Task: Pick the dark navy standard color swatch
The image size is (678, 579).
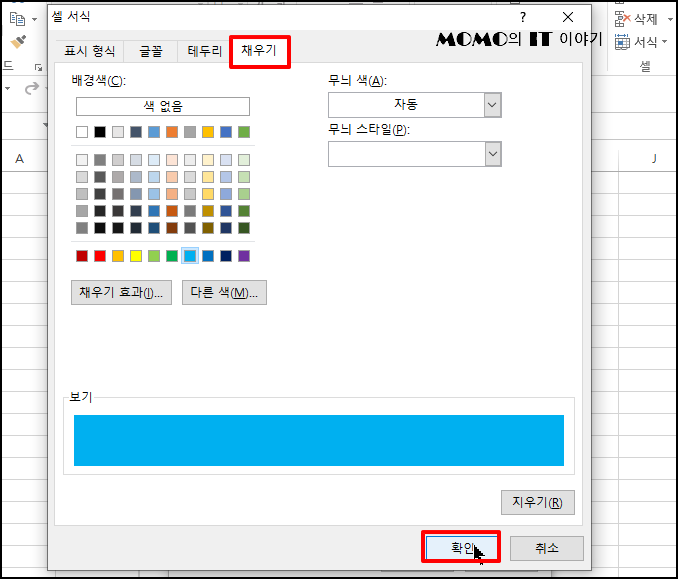Action: (226, 256)
